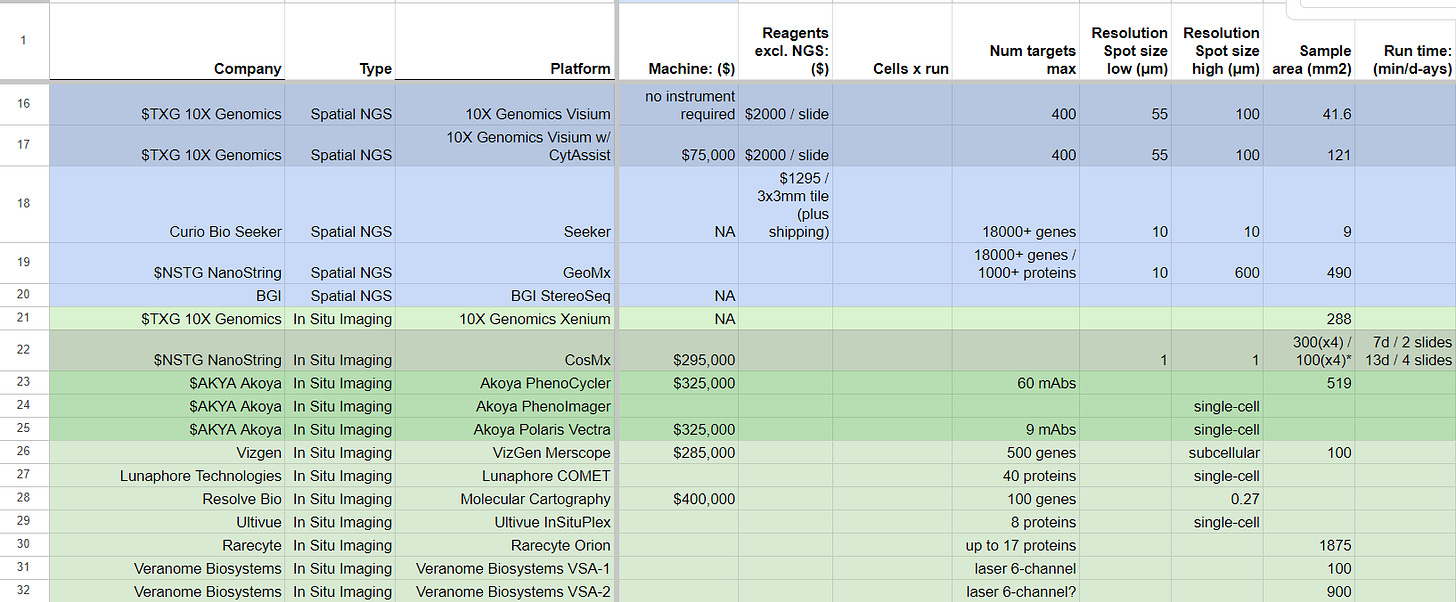
Task: Click the '0.27' resolution cell
Action: point(1217,498)
